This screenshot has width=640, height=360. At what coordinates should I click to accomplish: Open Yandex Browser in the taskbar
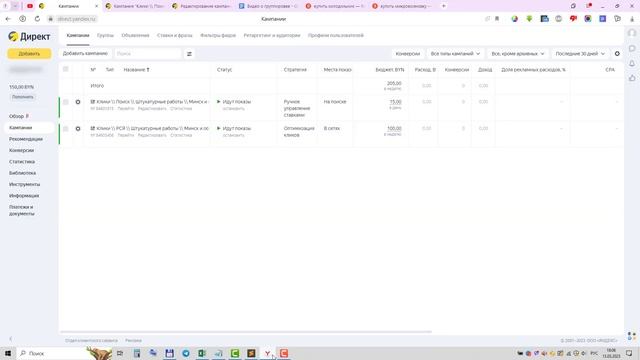click(267, 353)
